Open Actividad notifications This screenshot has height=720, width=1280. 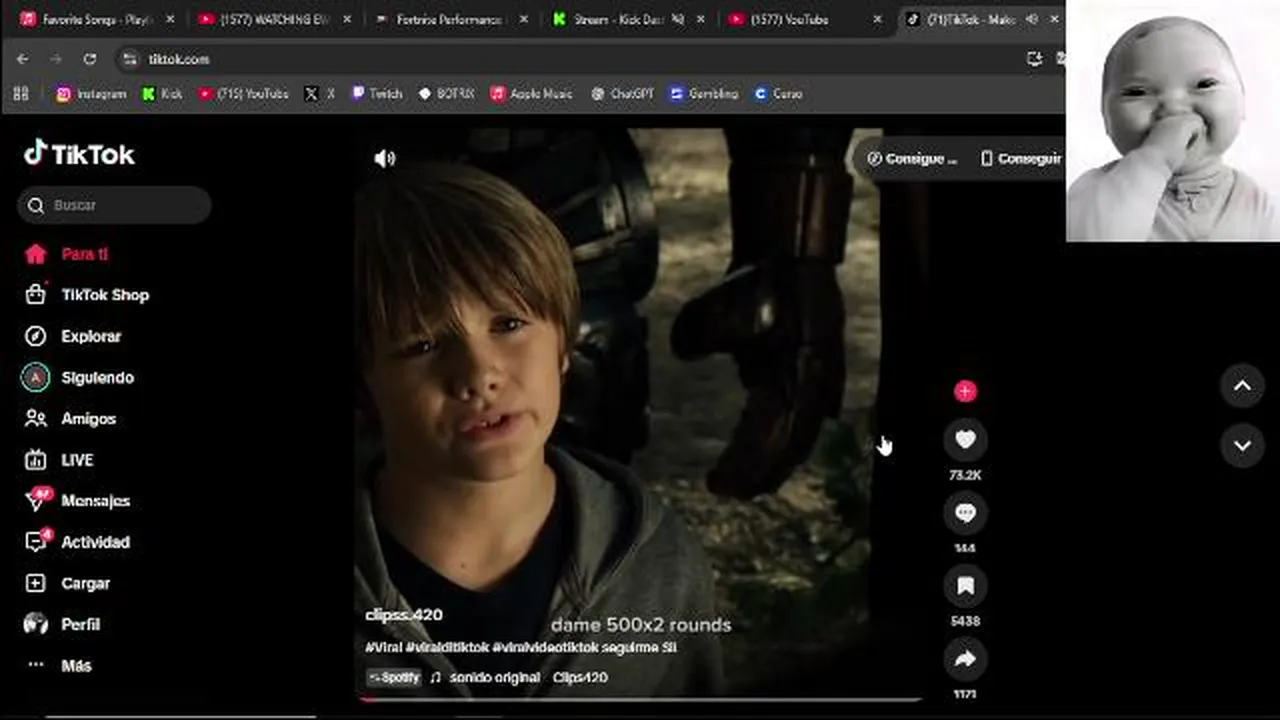(76, 542)
